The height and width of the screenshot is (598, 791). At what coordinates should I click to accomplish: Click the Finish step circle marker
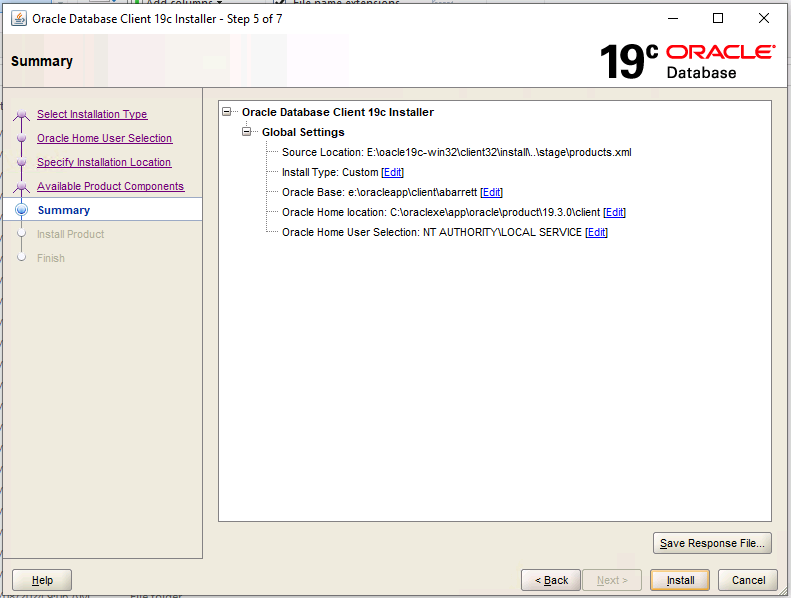point(21,257)
